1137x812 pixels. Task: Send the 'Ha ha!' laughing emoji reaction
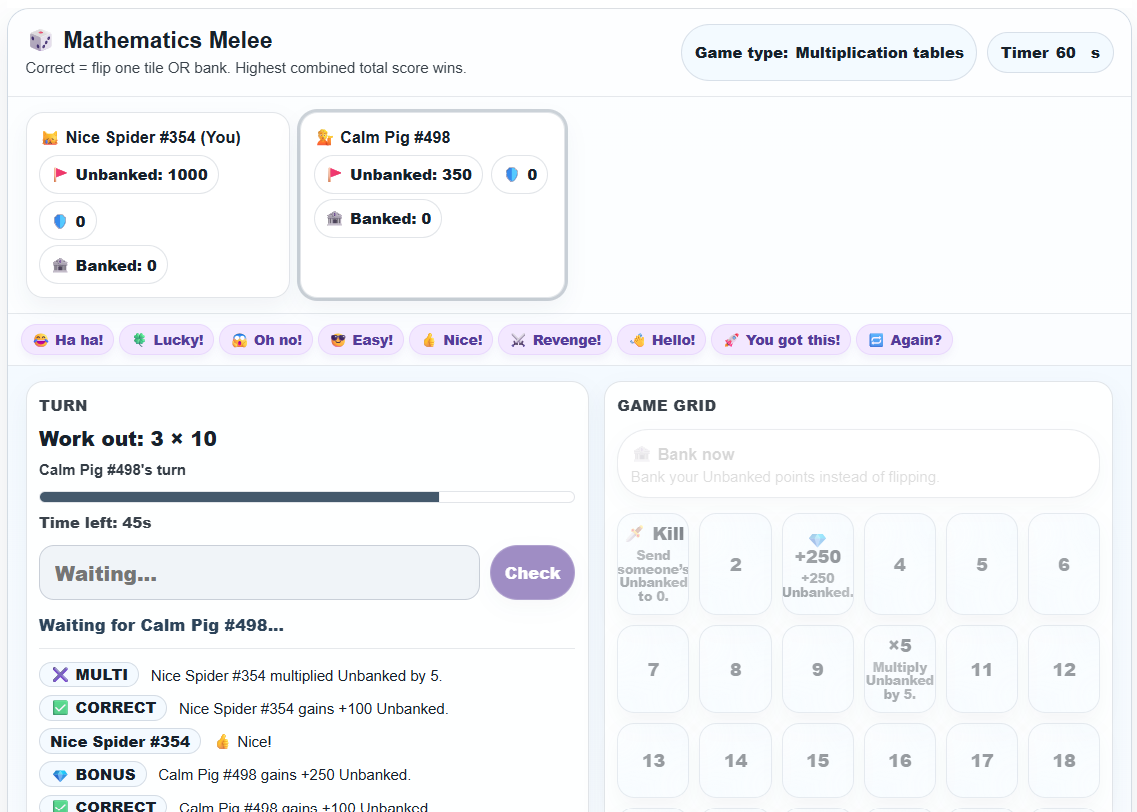coord(67,340)
